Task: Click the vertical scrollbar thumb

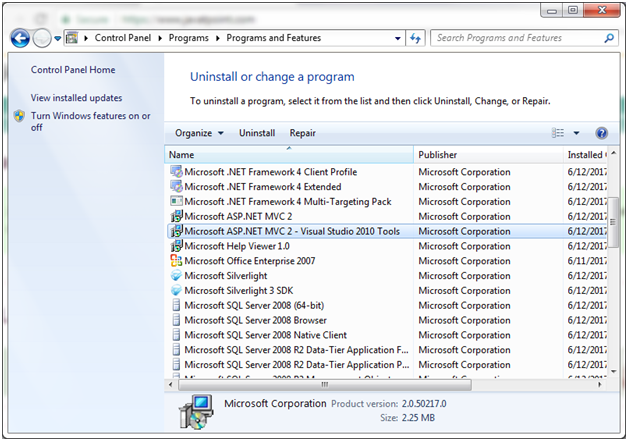Action: tap(613, 222)
